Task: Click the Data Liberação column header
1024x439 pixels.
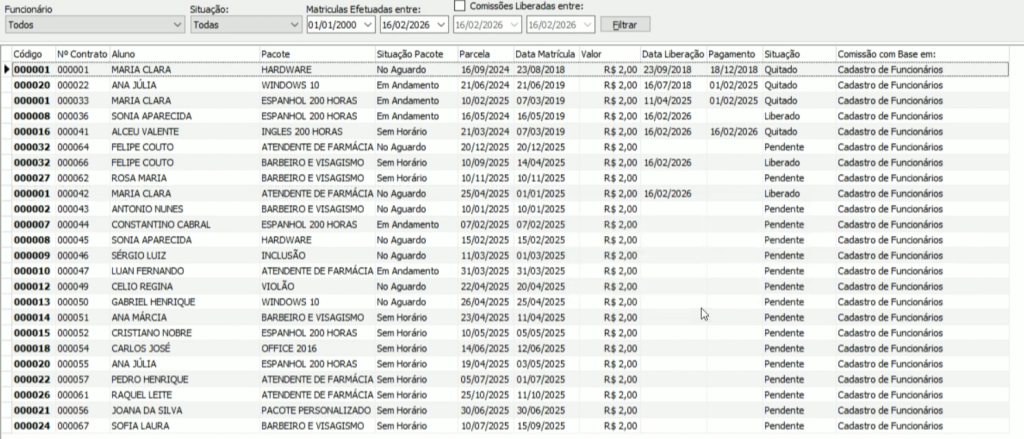Action: tap(673, 54)
